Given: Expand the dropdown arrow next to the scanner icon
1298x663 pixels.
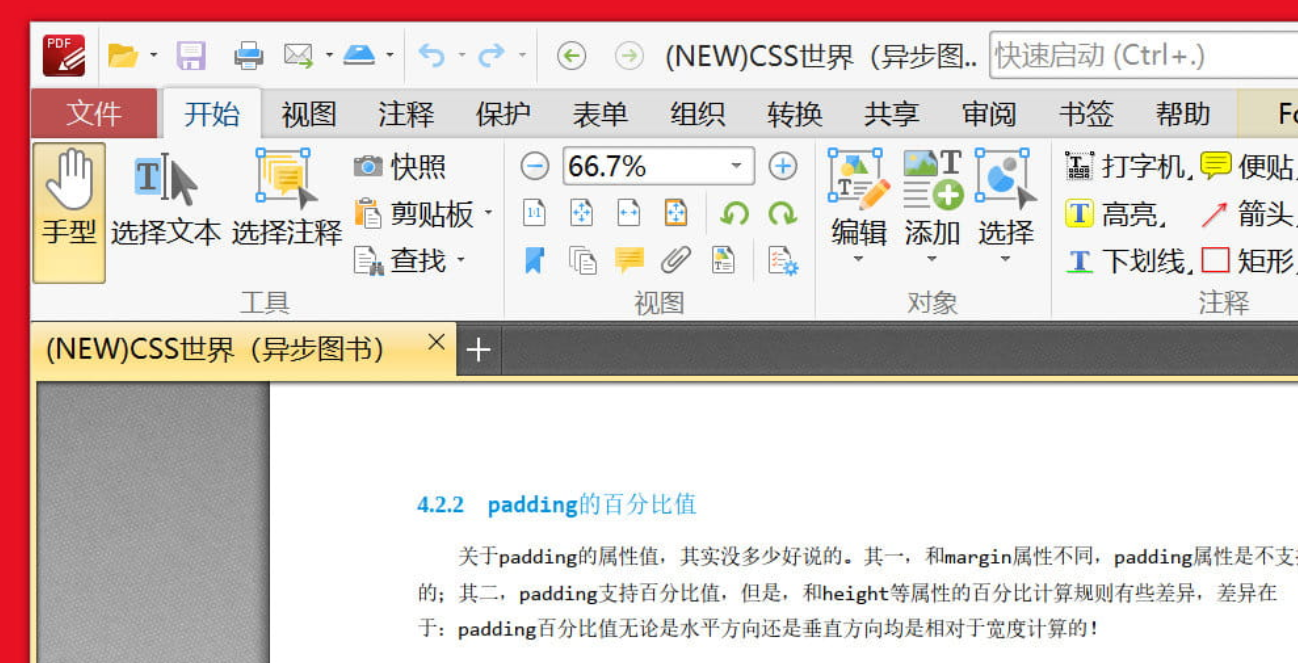Looking at the screenshot, I should pyautogui.click(x=389, y=56).
